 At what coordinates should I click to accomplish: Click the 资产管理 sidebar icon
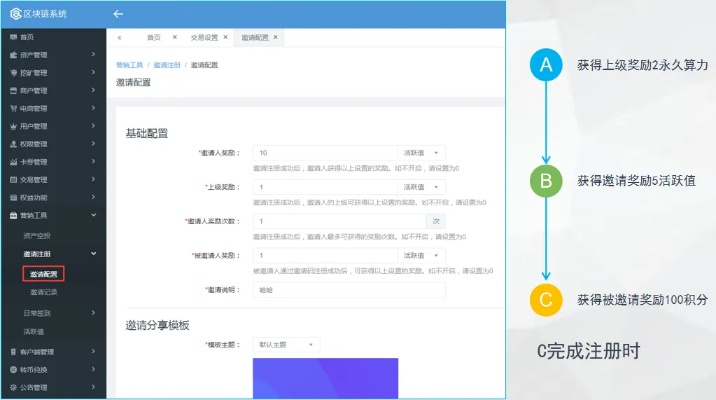12,54
